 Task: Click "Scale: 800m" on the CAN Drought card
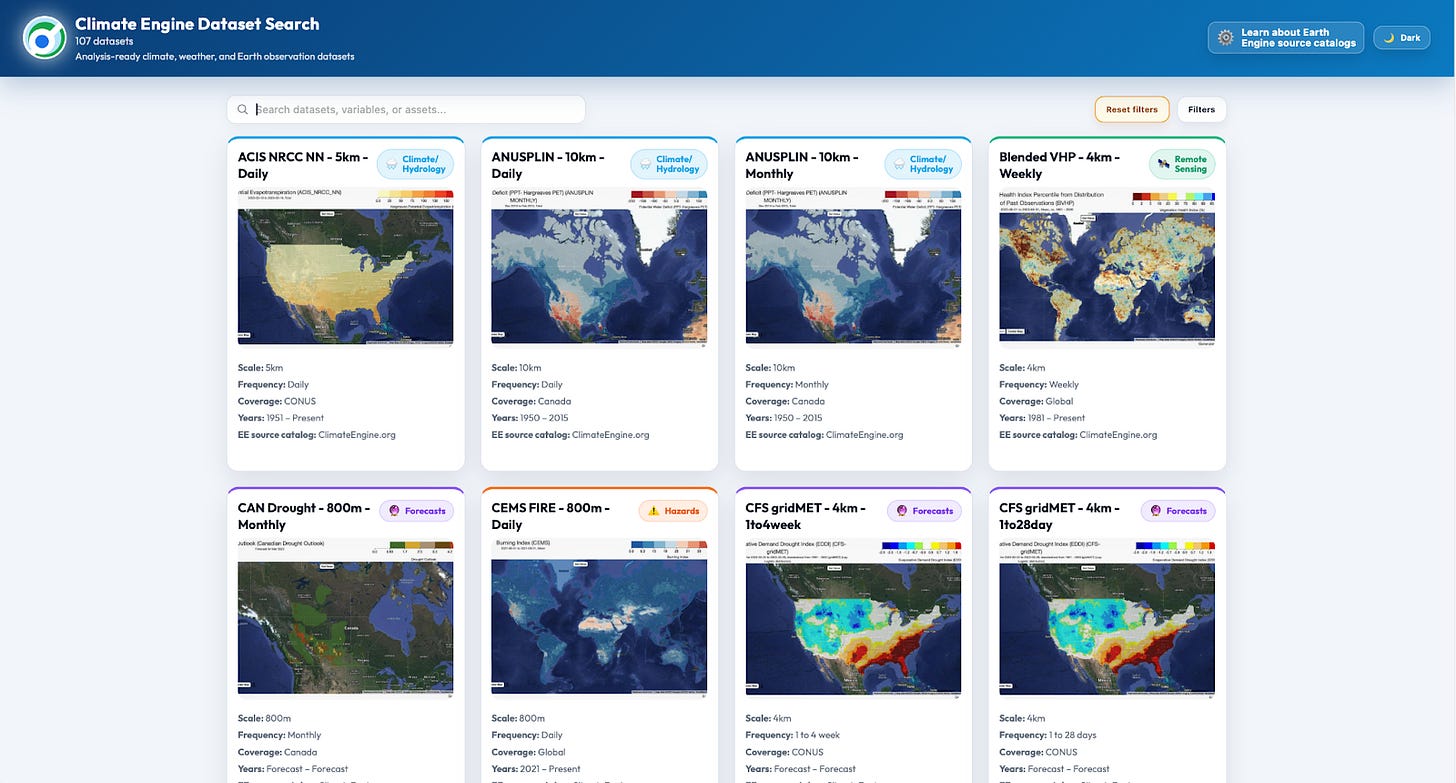point(265,718)
